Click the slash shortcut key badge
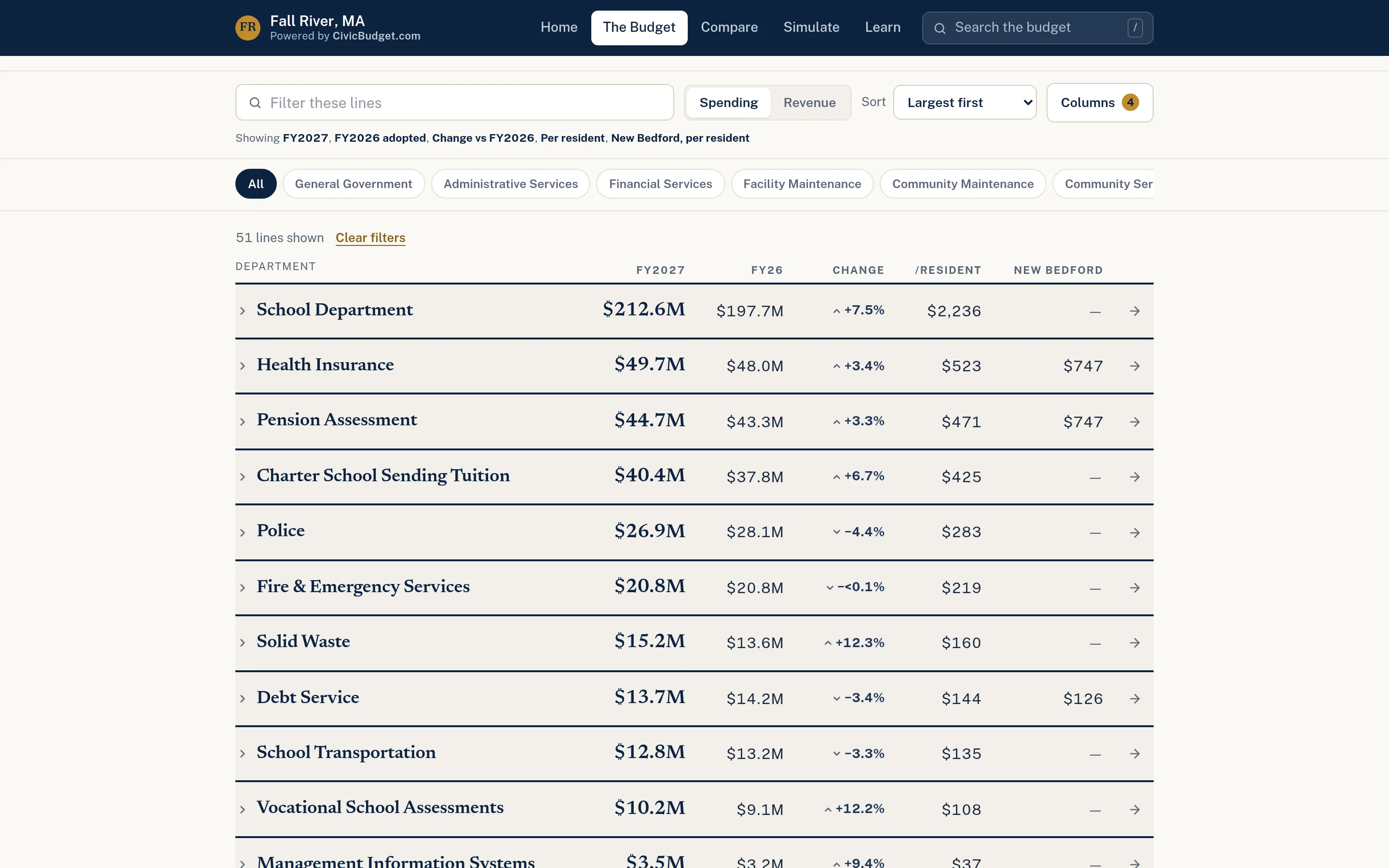Image resolution: width=1389 pixels, height=868 pixels. pos(1135,27)
